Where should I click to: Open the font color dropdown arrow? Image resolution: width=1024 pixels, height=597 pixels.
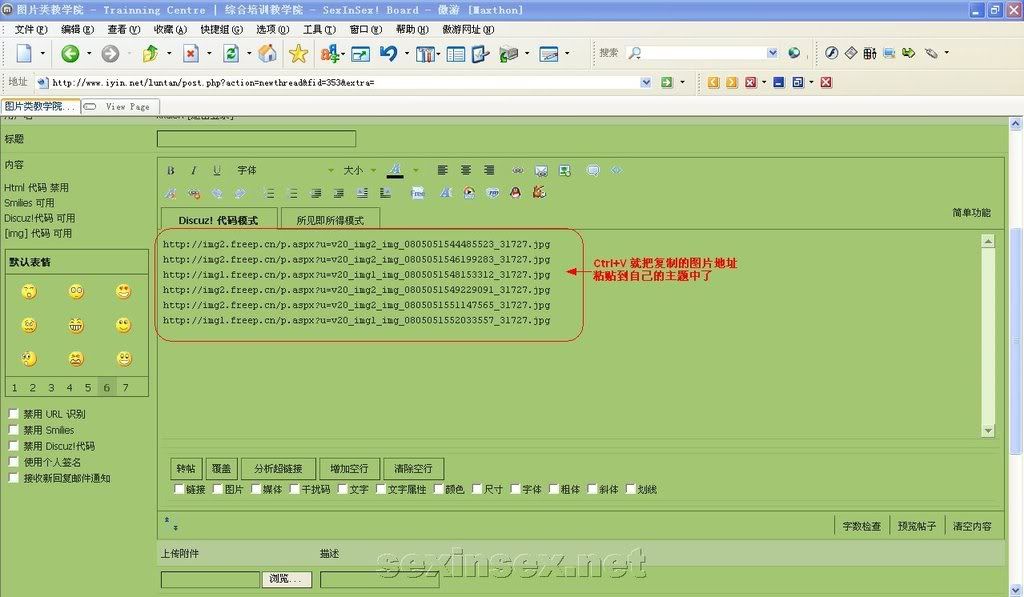click(415, 170)
